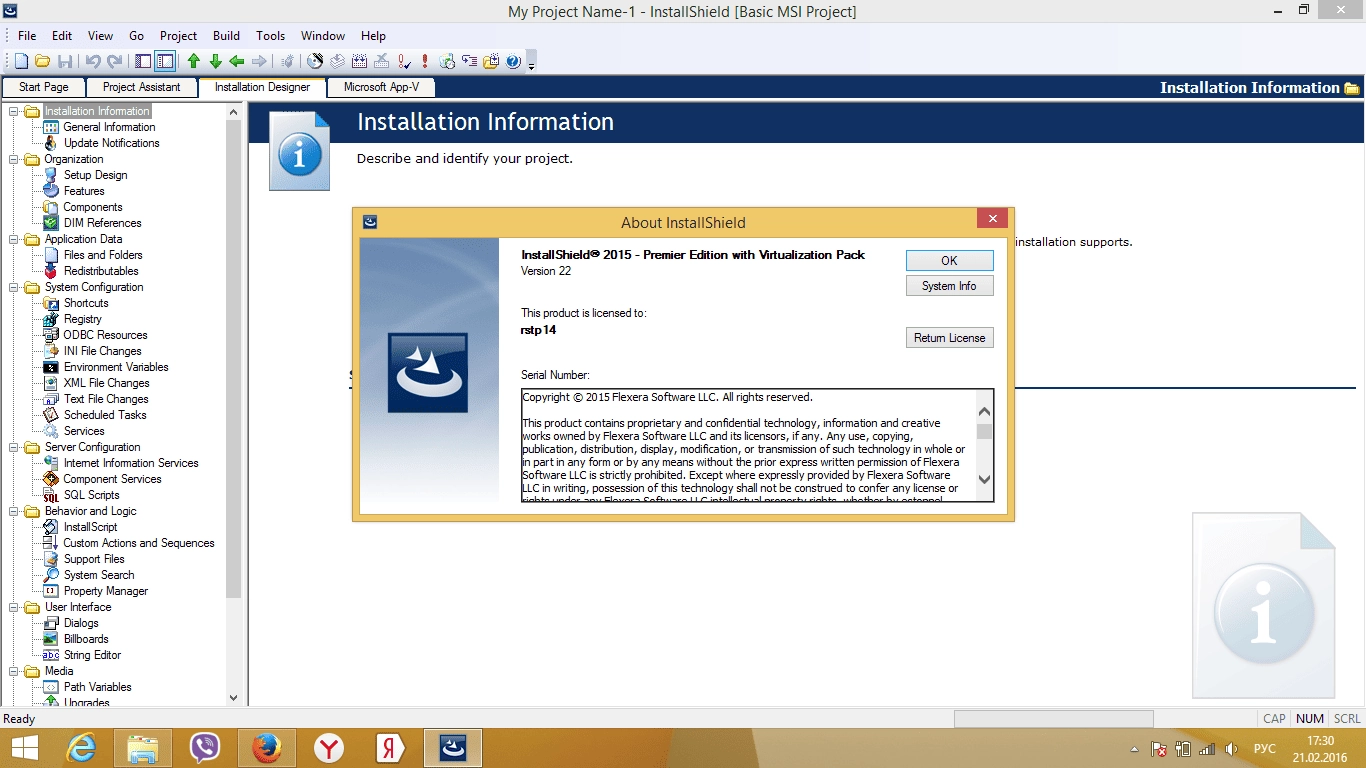Collapse the User Interface node
This screenshot has height=768, width=1366.
click(x=14, y=607)
